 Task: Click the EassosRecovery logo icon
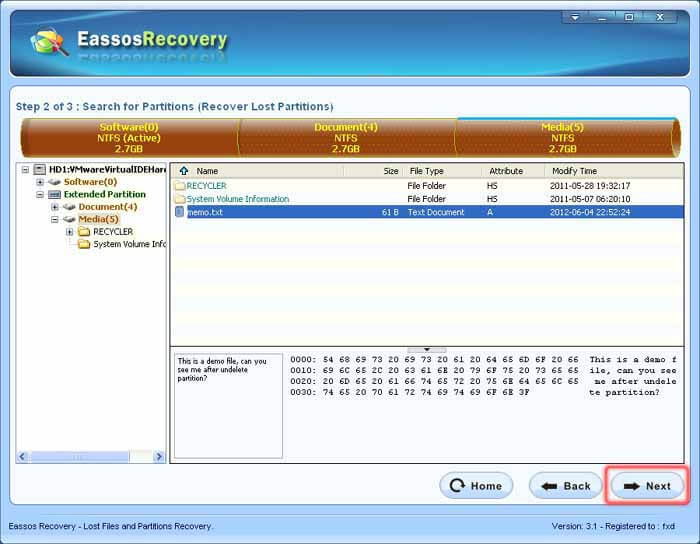tap(50, 42)
